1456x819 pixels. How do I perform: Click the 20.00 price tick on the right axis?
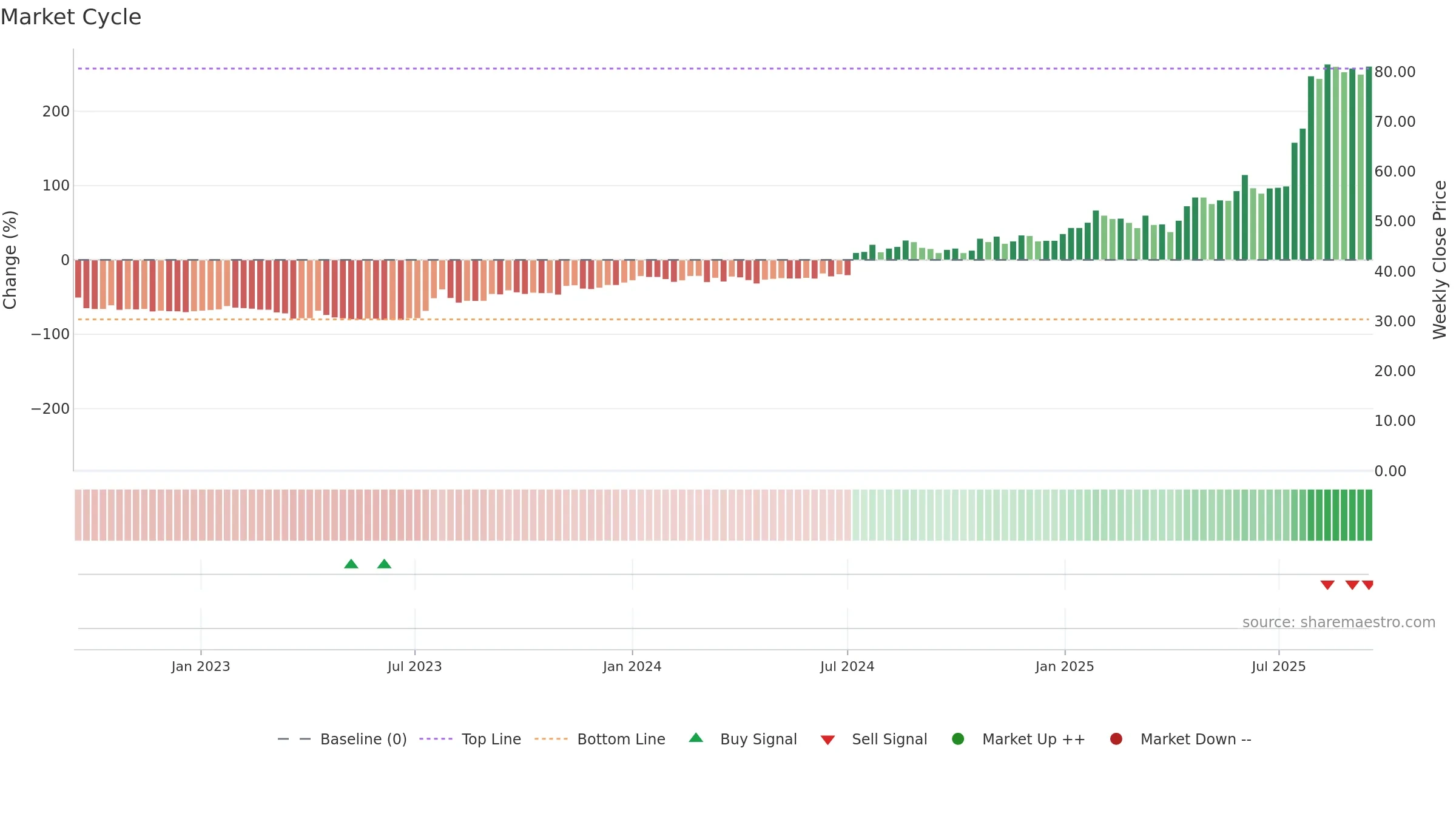[x=1395, y=371]
